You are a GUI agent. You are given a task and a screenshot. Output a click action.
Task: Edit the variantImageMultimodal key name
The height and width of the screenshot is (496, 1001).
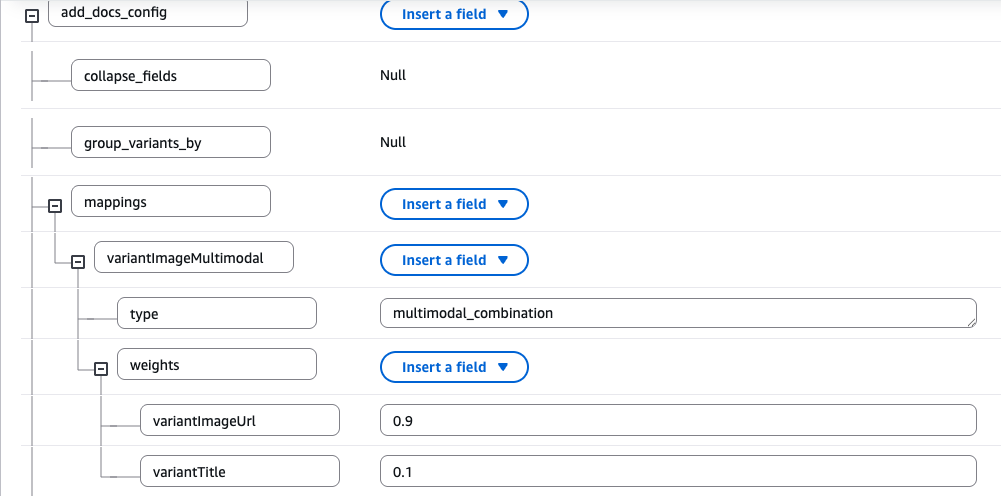point(194,258)
